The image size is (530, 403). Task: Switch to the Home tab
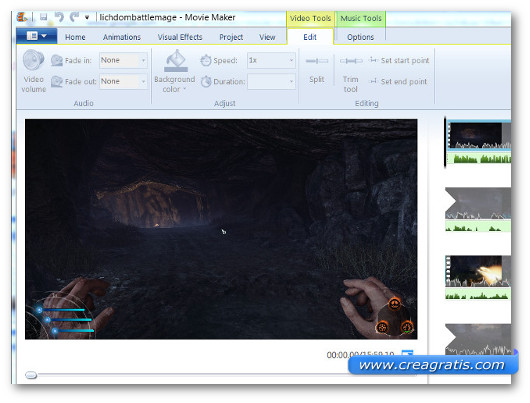[75, 37]
